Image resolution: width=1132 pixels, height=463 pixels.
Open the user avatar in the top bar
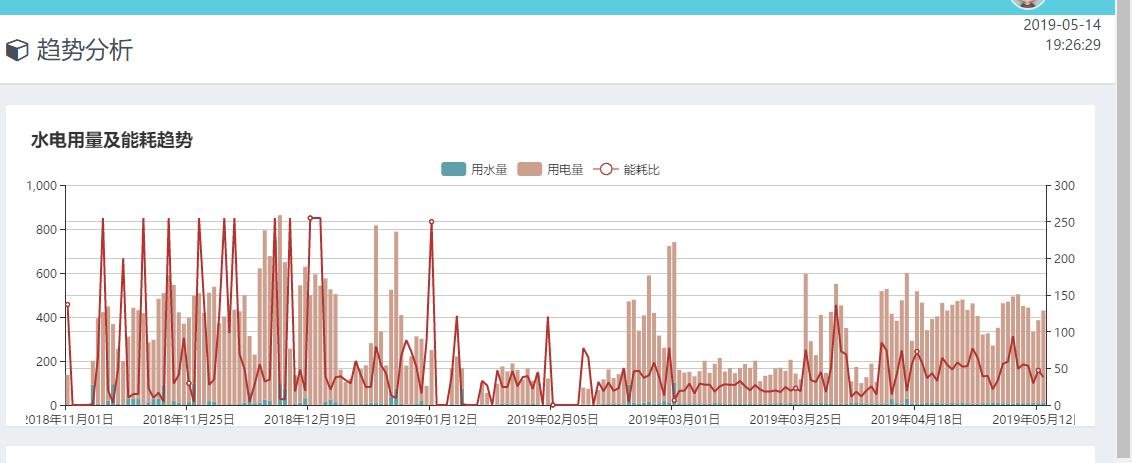click(1027, 3)
